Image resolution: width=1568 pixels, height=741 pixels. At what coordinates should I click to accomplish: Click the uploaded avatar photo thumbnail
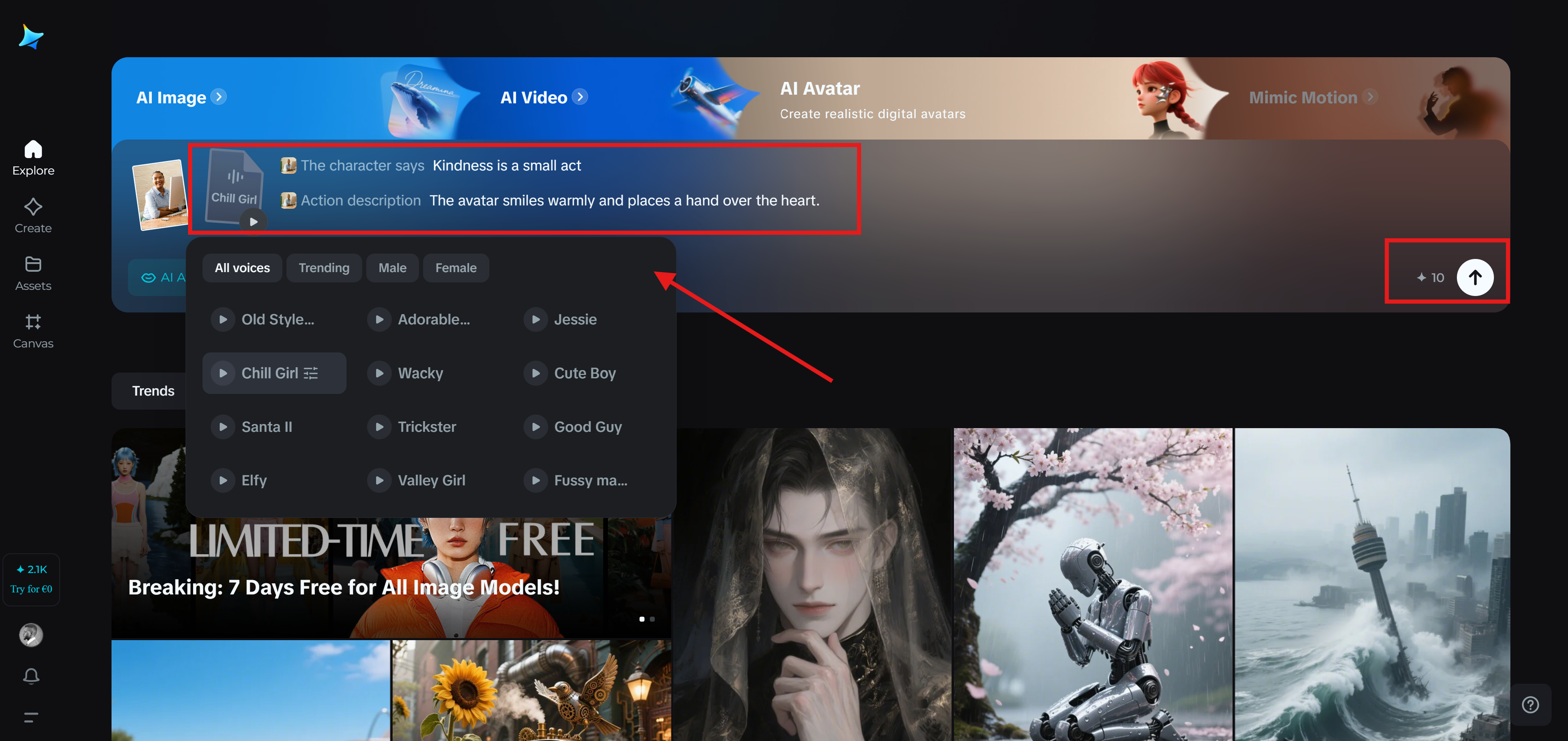pyautogui.click(x=161, y=195)
